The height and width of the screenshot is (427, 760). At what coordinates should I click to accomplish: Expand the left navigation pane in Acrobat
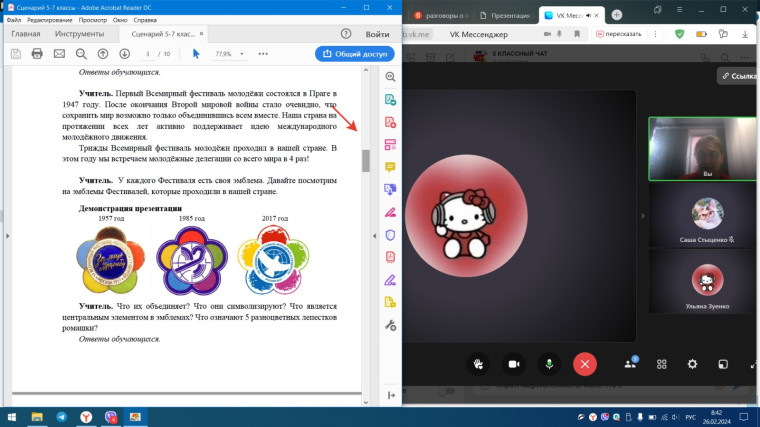(x=7, y=236)
